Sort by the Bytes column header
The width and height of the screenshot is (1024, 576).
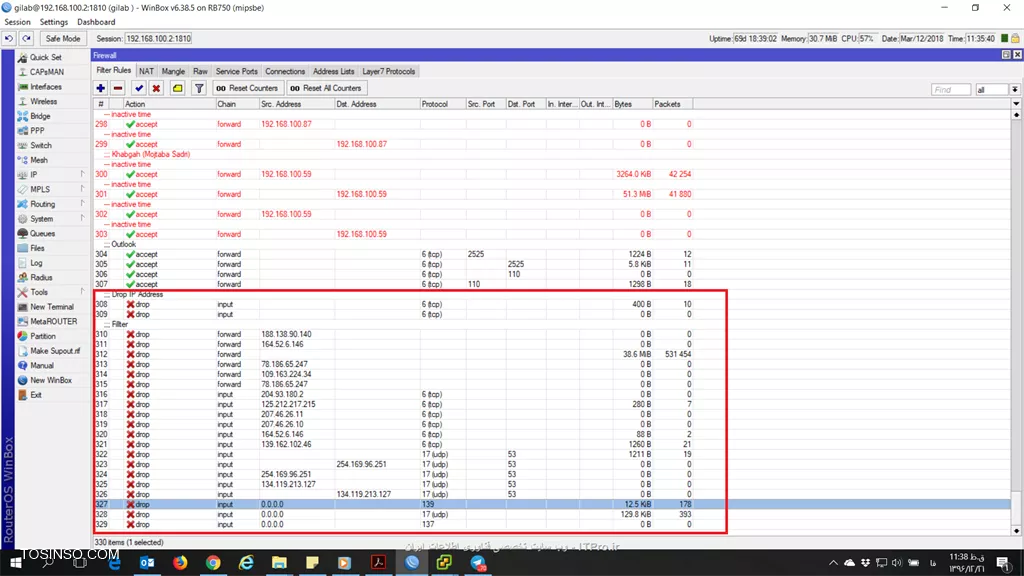[632, 104]
